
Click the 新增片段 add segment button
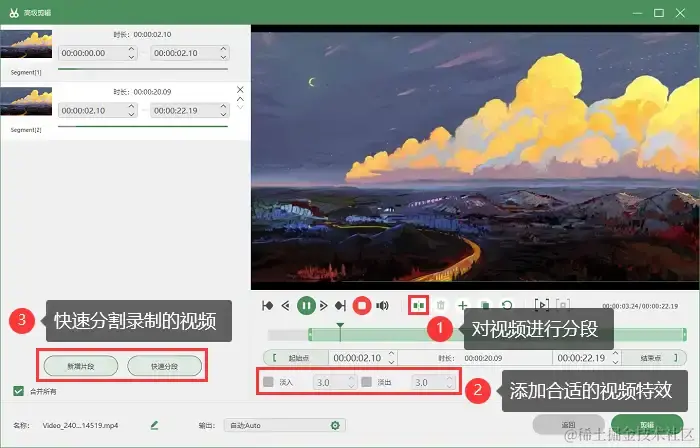81,366
